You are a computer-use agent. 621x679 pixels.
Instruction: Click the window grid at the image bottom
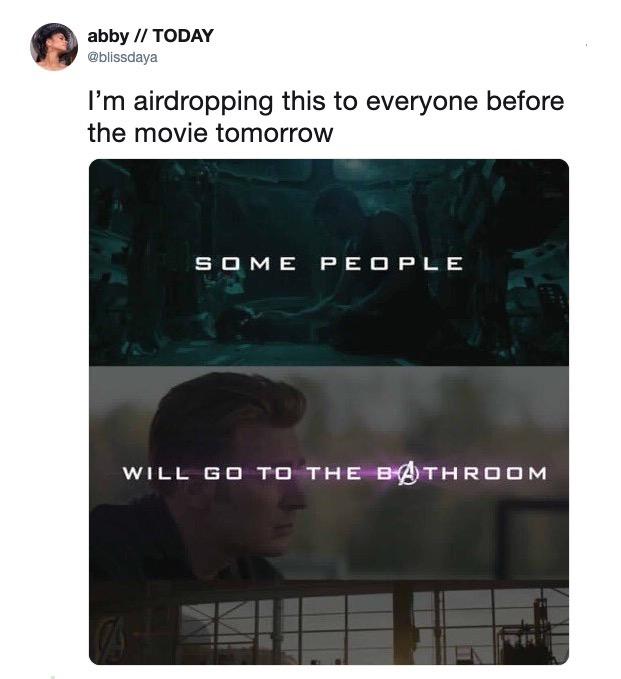click(372, 626)
